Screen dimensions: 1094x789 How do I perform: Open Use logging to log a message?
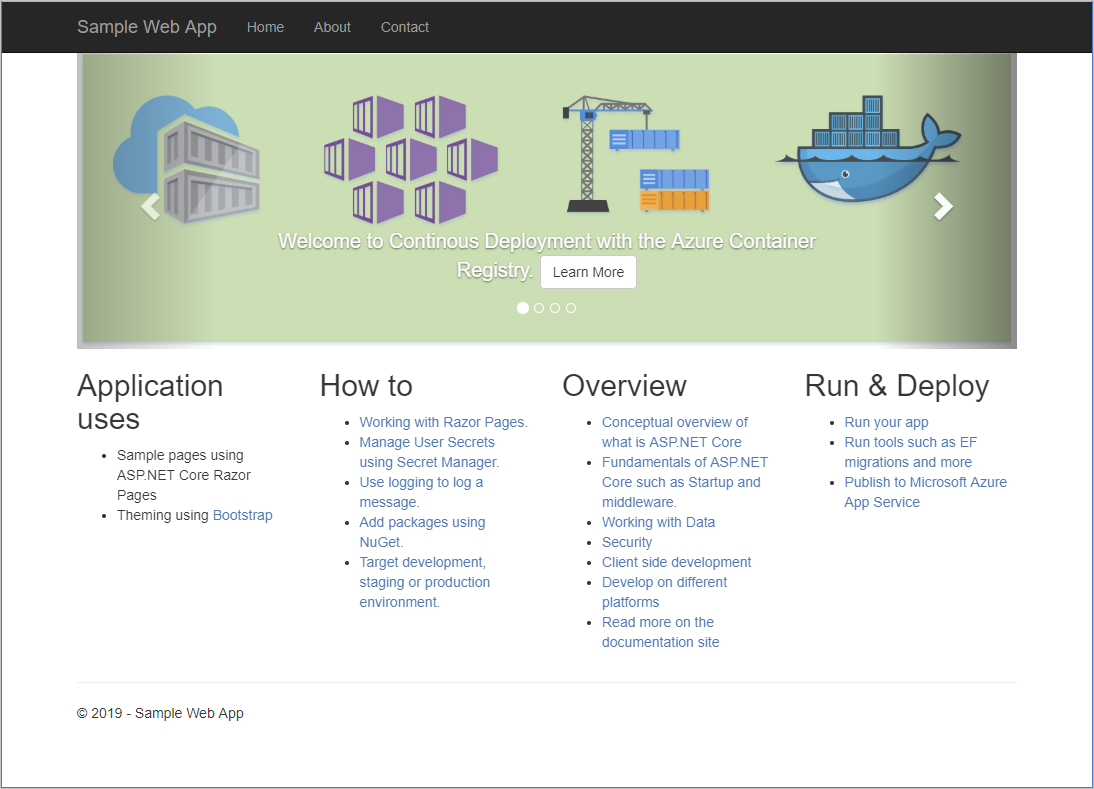click(x=421, y=492)
